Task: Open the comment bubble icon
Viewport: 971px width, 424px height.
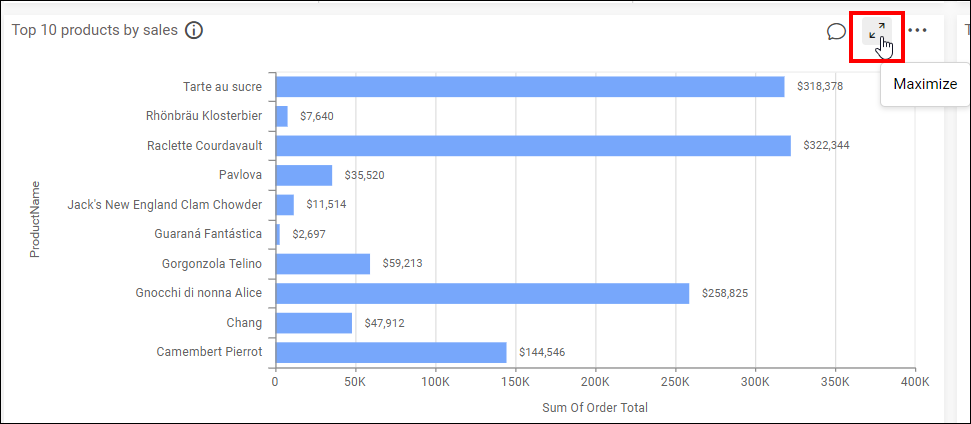Action: (x=836, y=31)
